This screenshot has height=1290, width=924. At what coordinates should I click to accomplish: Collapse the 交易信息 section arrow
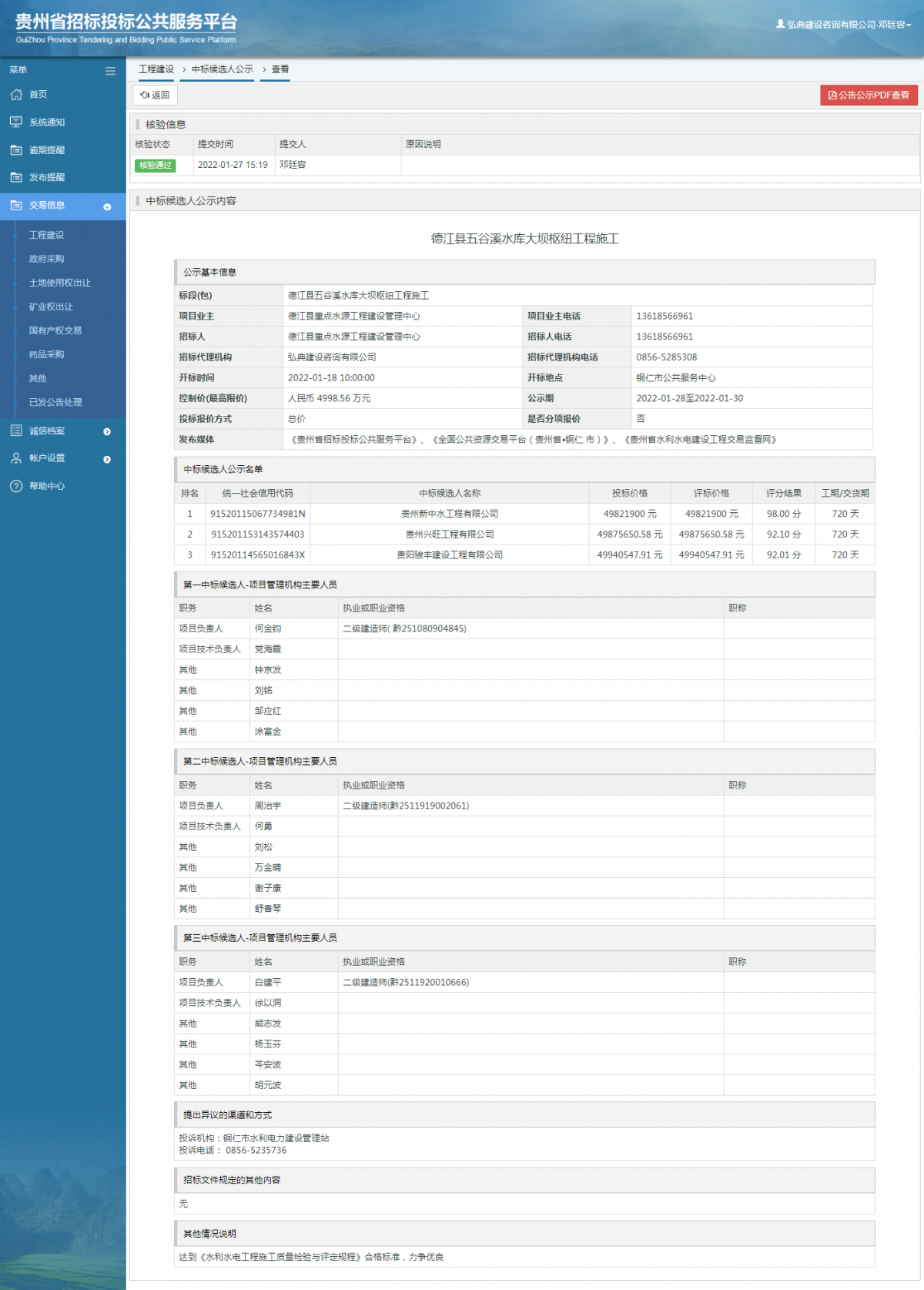(x=107, y=206)
